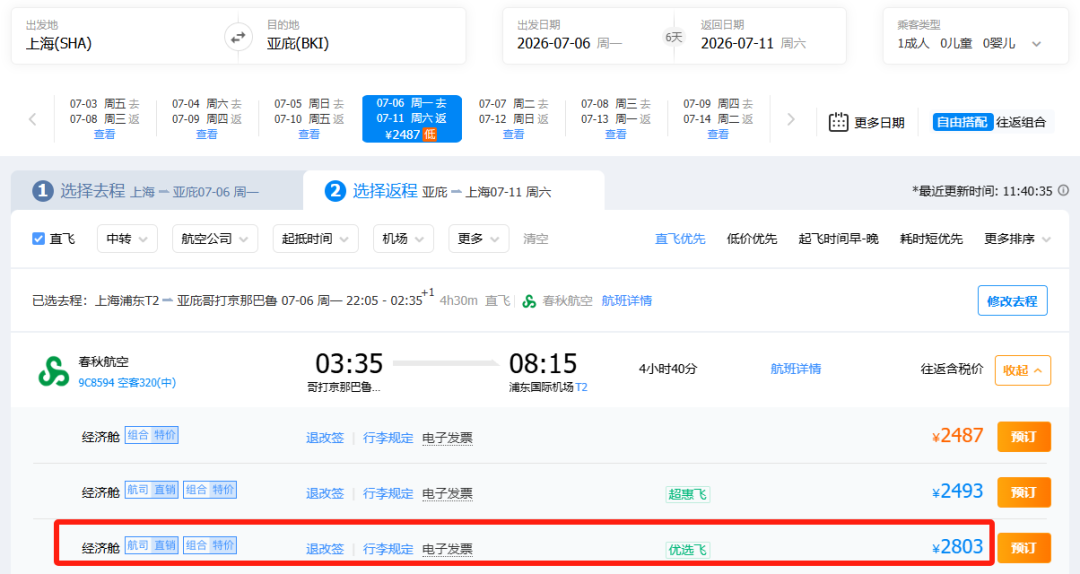Open 行李规定 for ¥2487 fare
Image resolution: width=1080 pixels, height=574 pixels.
click(388, 438)
